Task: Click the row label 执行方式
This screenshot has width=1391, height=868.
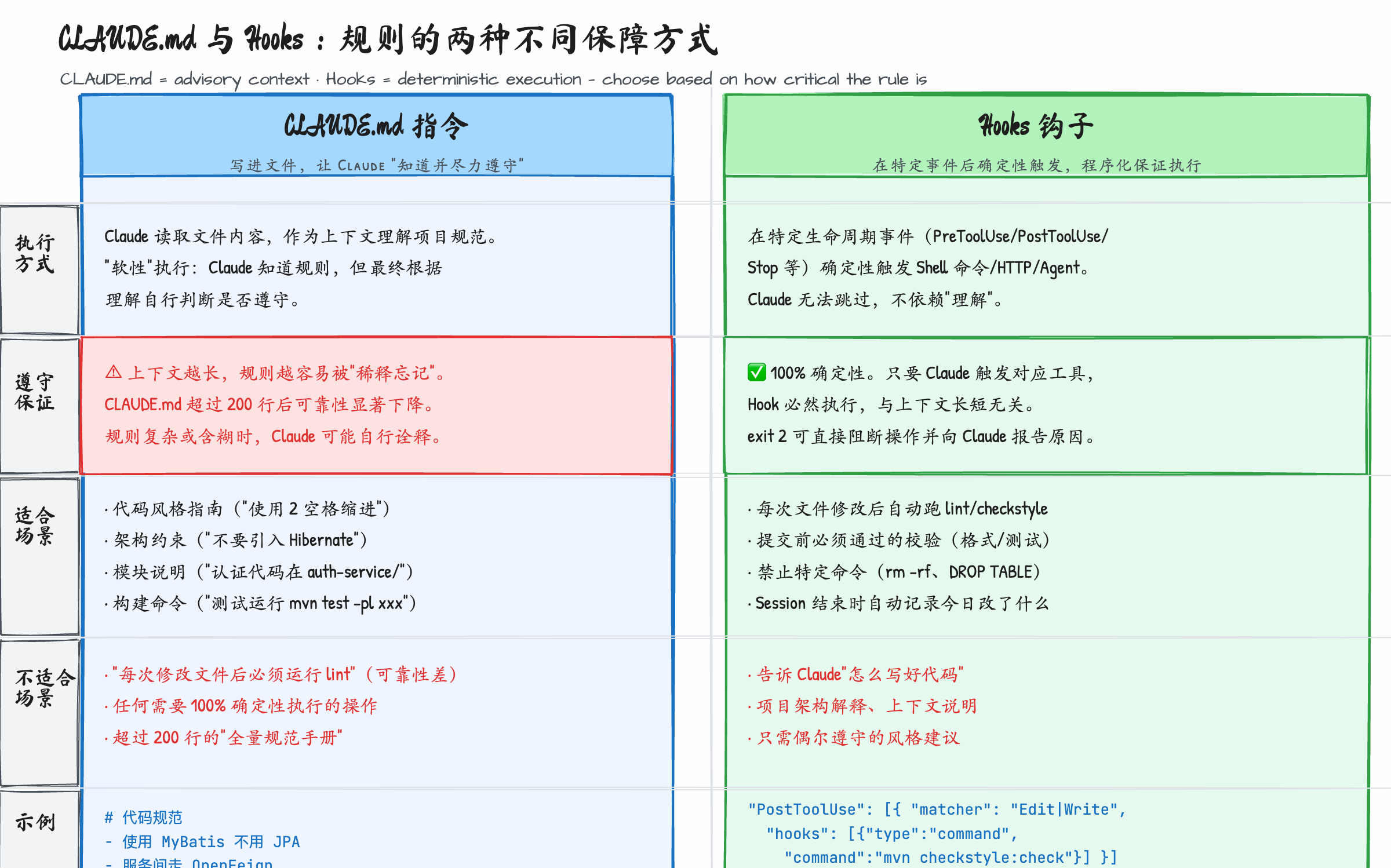Action: tap(35, 253)
